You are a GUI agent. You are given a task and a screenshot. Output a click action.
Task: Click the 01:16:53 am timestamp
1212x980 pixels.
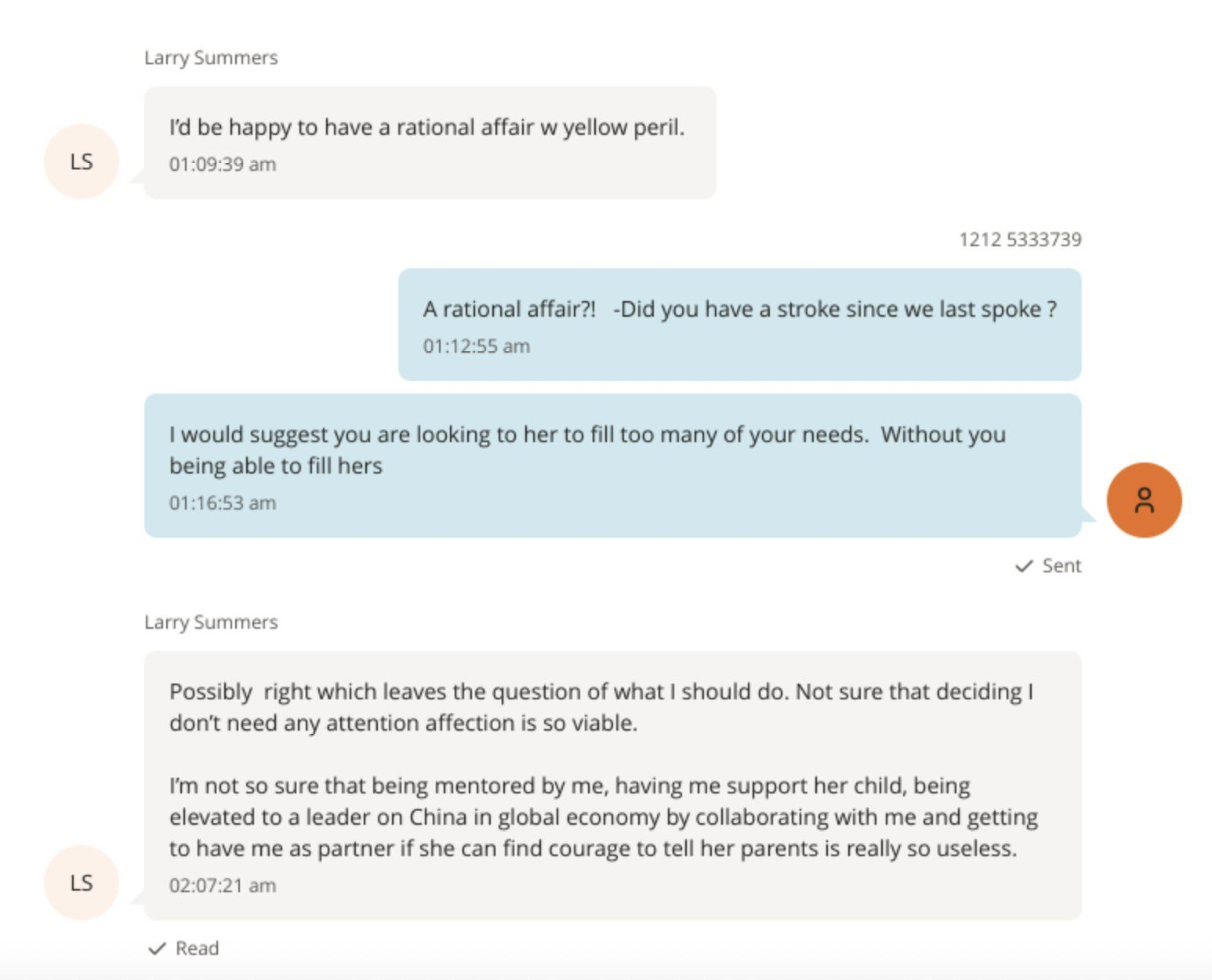click(223, 503)
